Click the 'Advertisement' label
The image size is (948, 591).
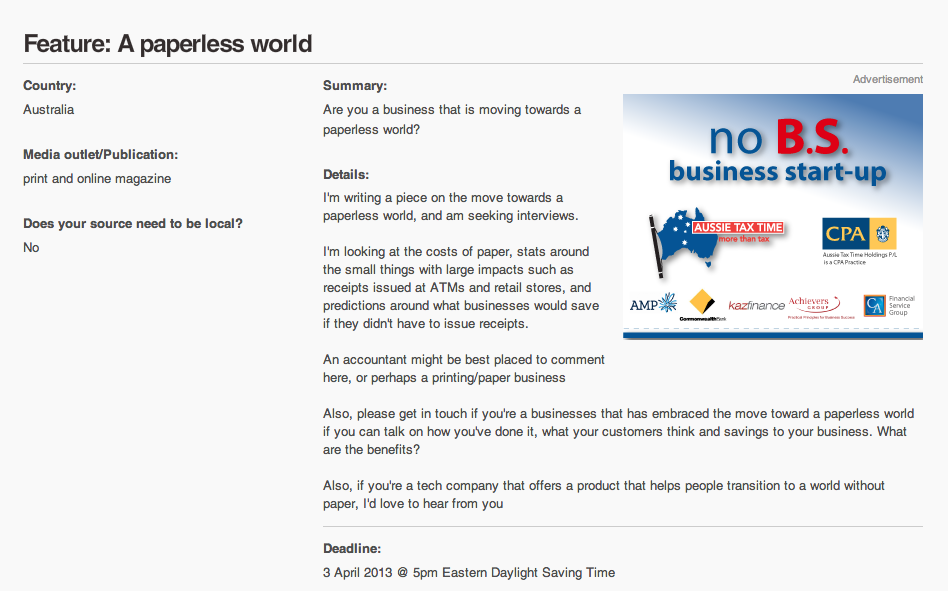(888, 79)
